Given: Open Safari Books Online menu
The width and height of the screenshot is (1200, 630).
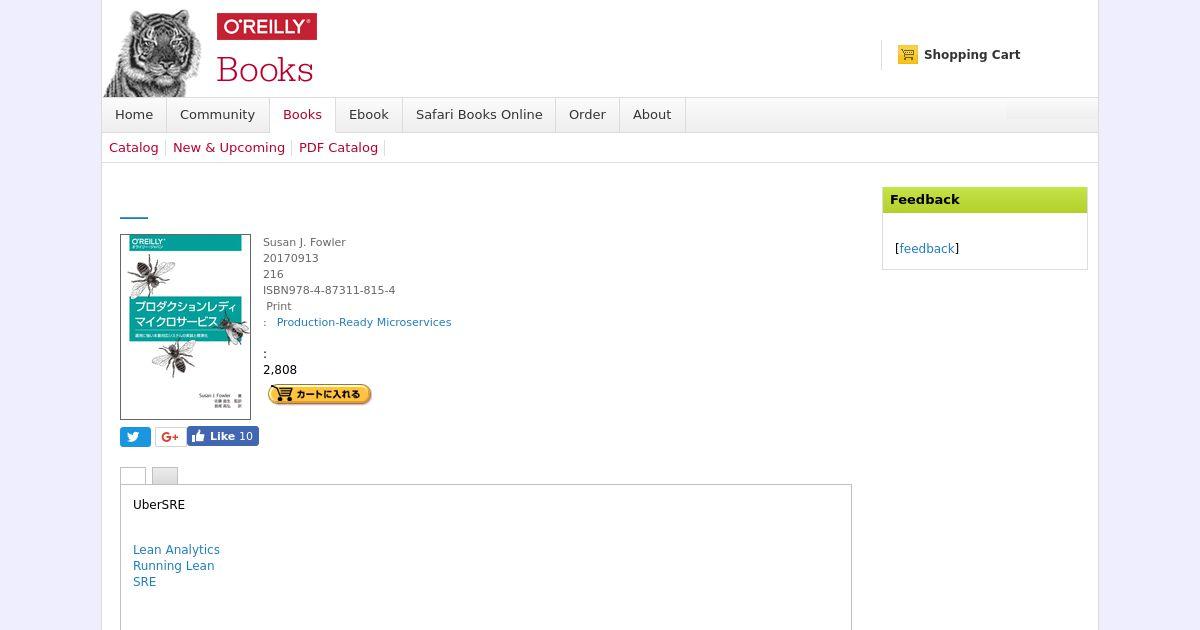Looking at the screenshot, I should (x=479, y=115).
